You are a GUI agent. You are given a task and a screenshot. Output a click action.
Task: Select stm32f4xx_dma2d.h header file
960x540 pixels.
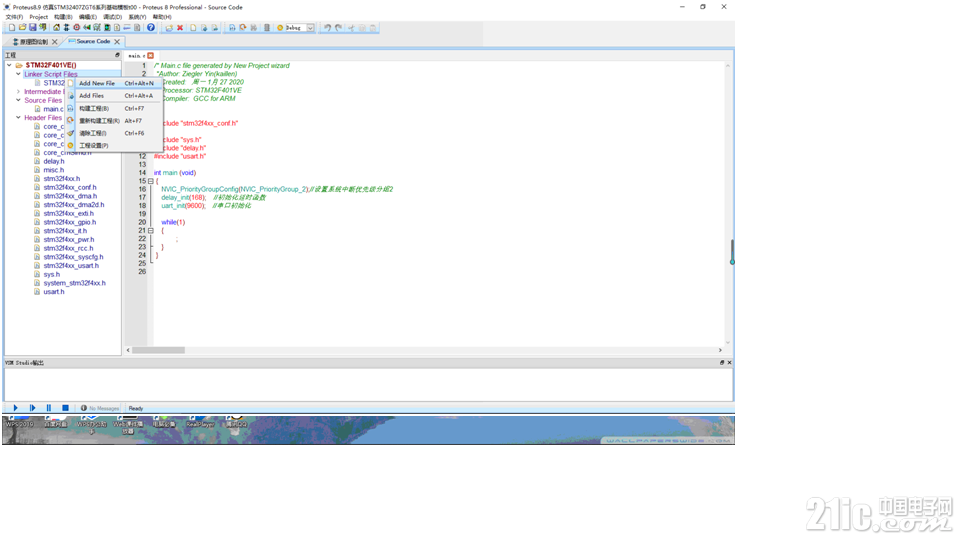[73, 204]
